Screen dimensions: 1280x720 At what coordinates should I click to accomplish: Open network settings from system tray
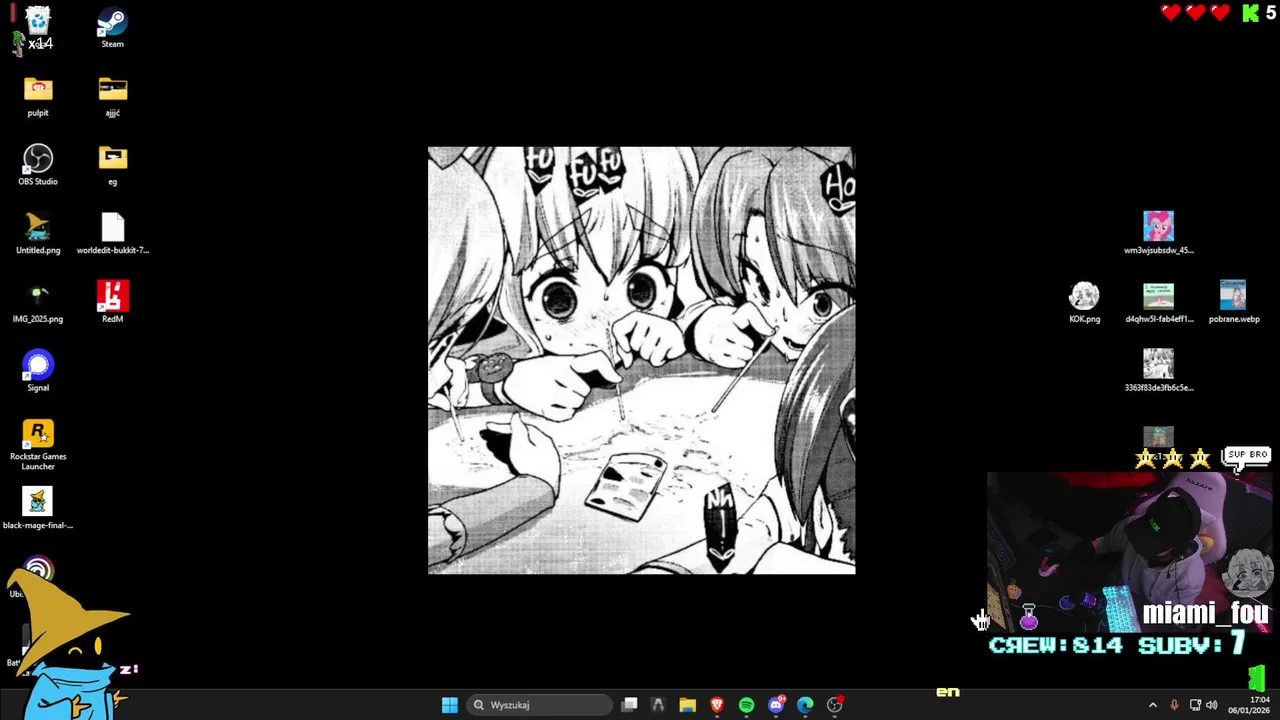[x=1195, y=705]
